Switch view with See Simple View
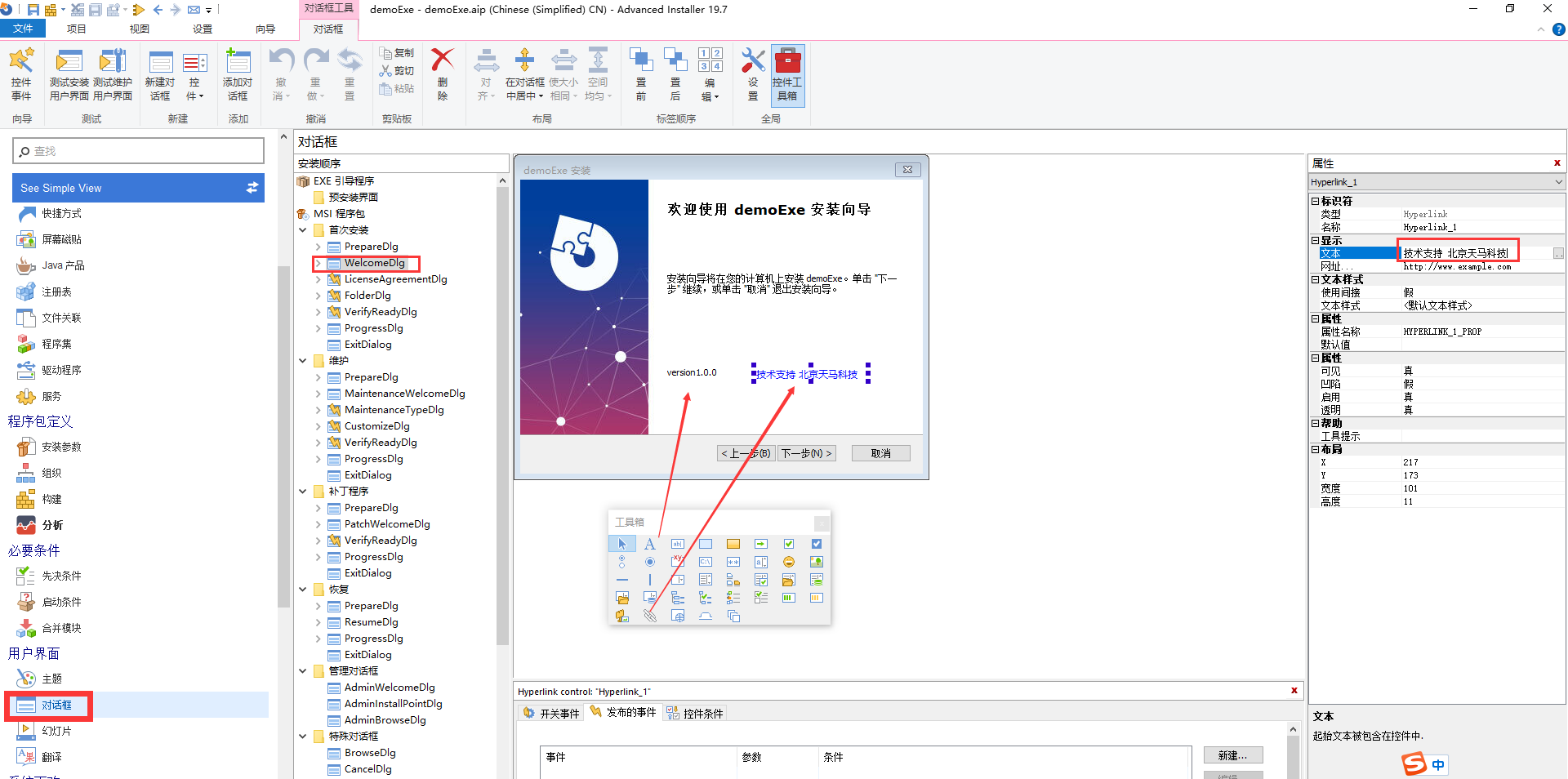 click(x=138, y=188)
